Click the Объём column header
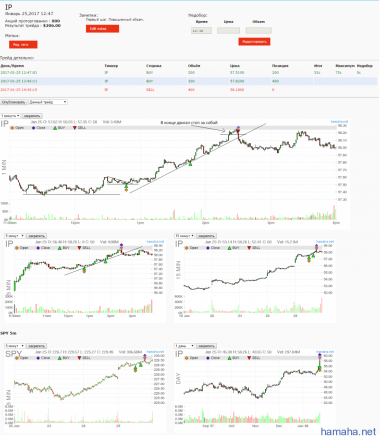 (194, 66)
